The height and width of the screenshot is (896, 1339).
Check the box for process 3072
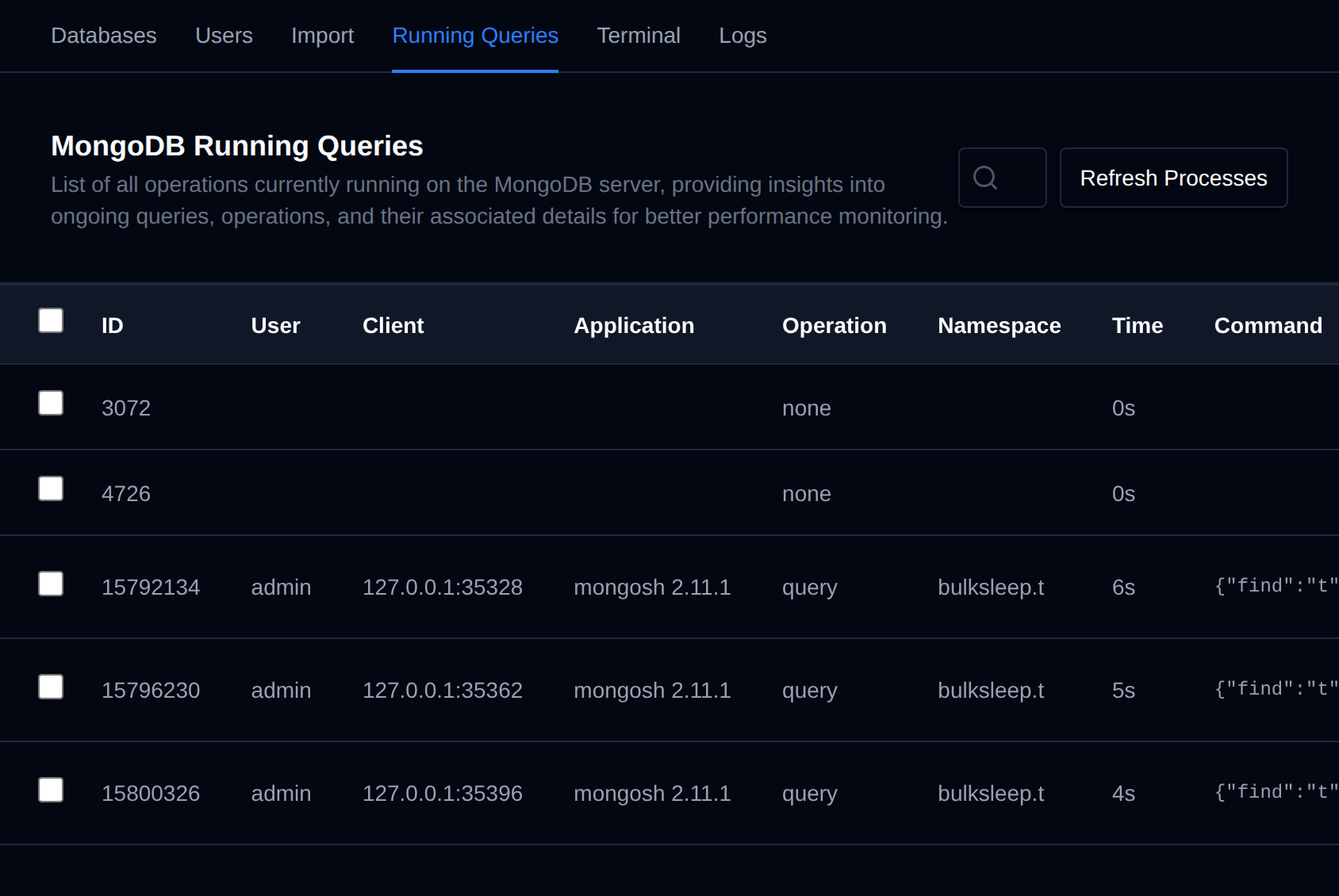pos(51,403)
